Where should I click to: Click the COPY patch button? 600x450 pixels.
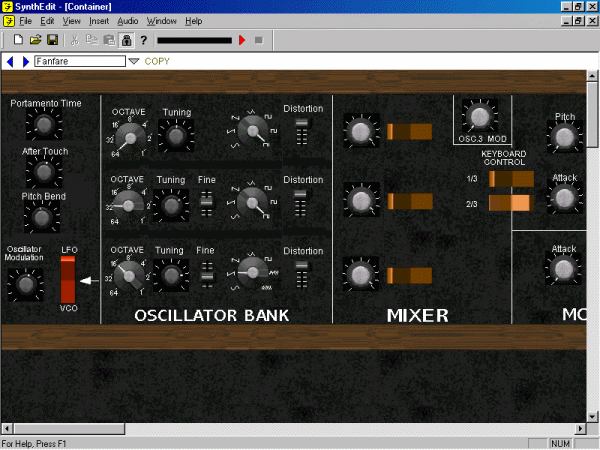click(x=157, y=61)
